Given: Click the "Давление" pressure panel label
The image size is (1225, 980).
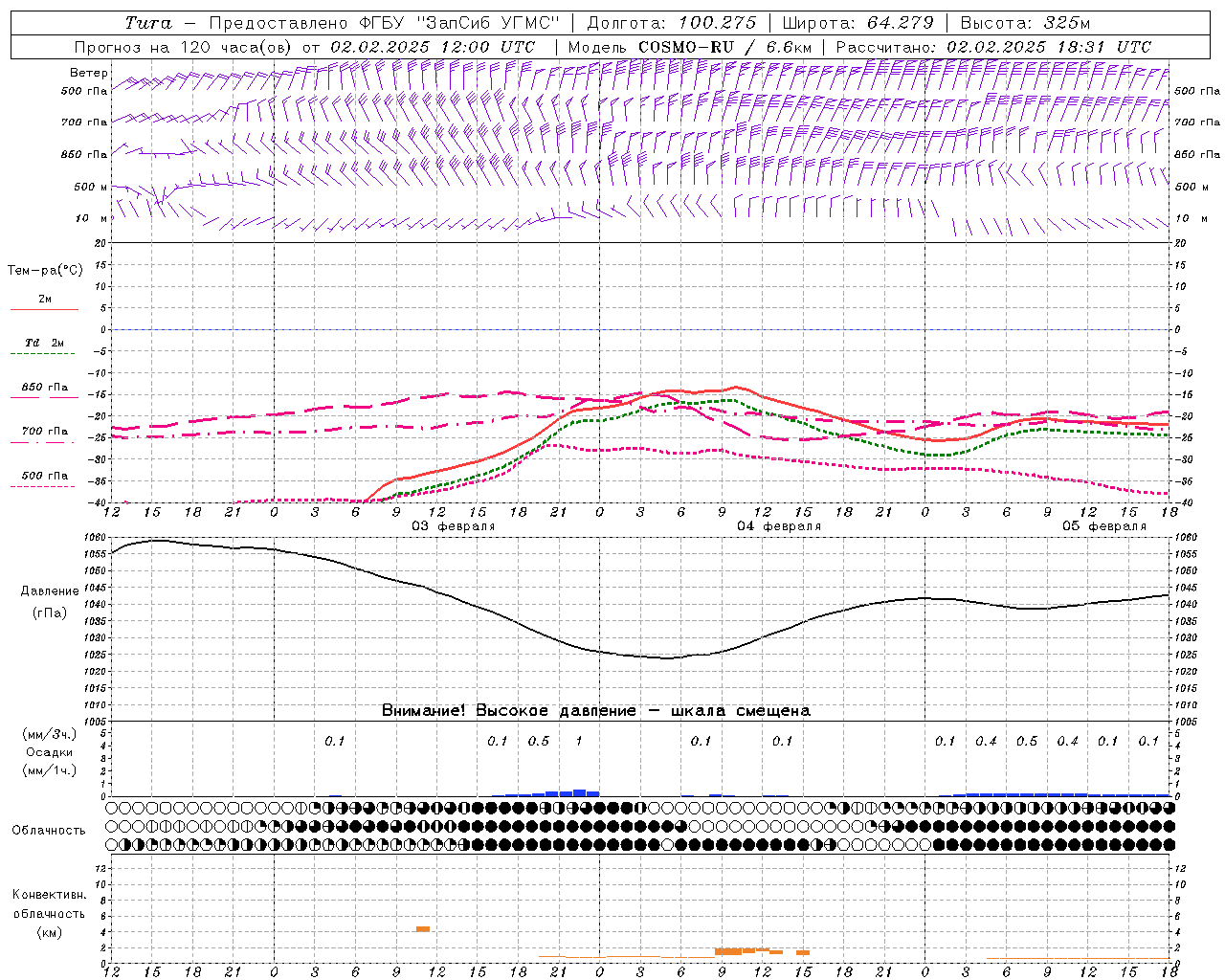Looking at the screenshot, I should (48, 591).
